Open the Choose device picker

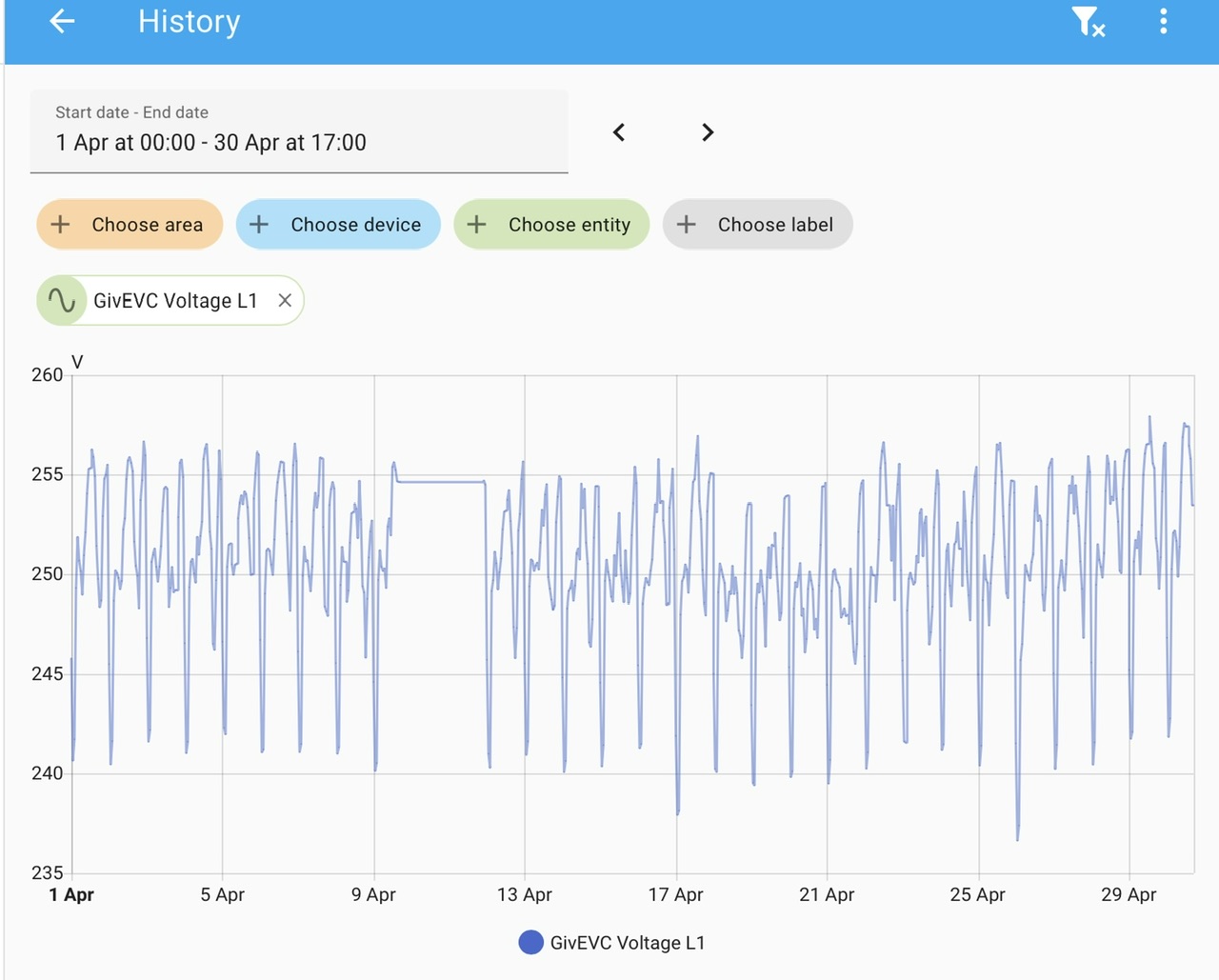[338, 225]
